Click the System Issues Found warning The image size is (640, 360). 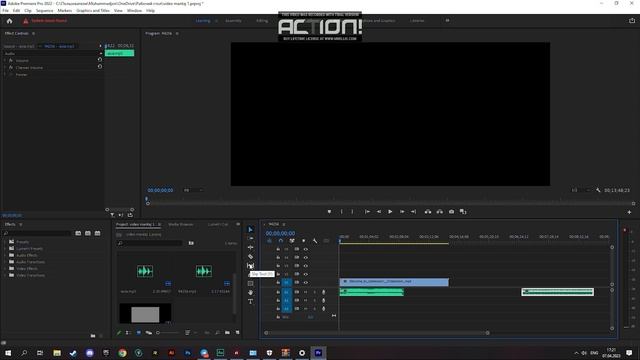pyautogui.click(x=45, y=21)
